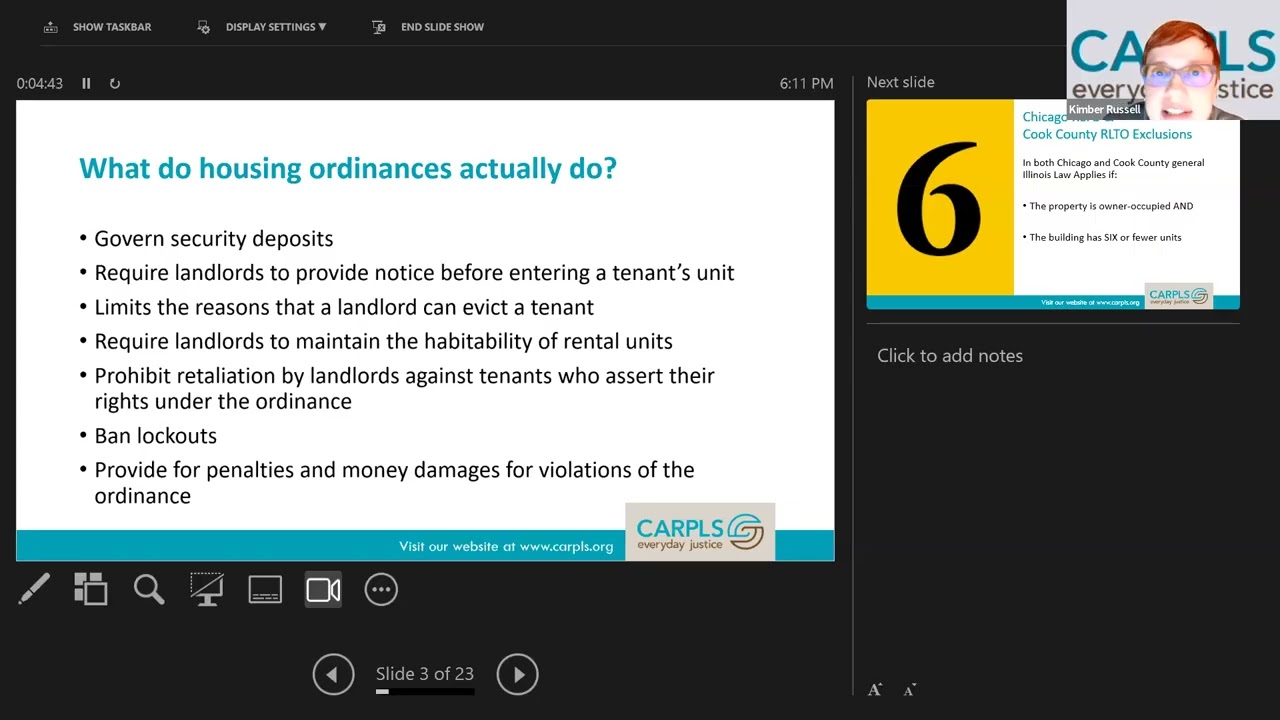Screen dimensions: 1280x720
Task: Click the bullet 'Govern security deposits'
Action: (214, 238)
